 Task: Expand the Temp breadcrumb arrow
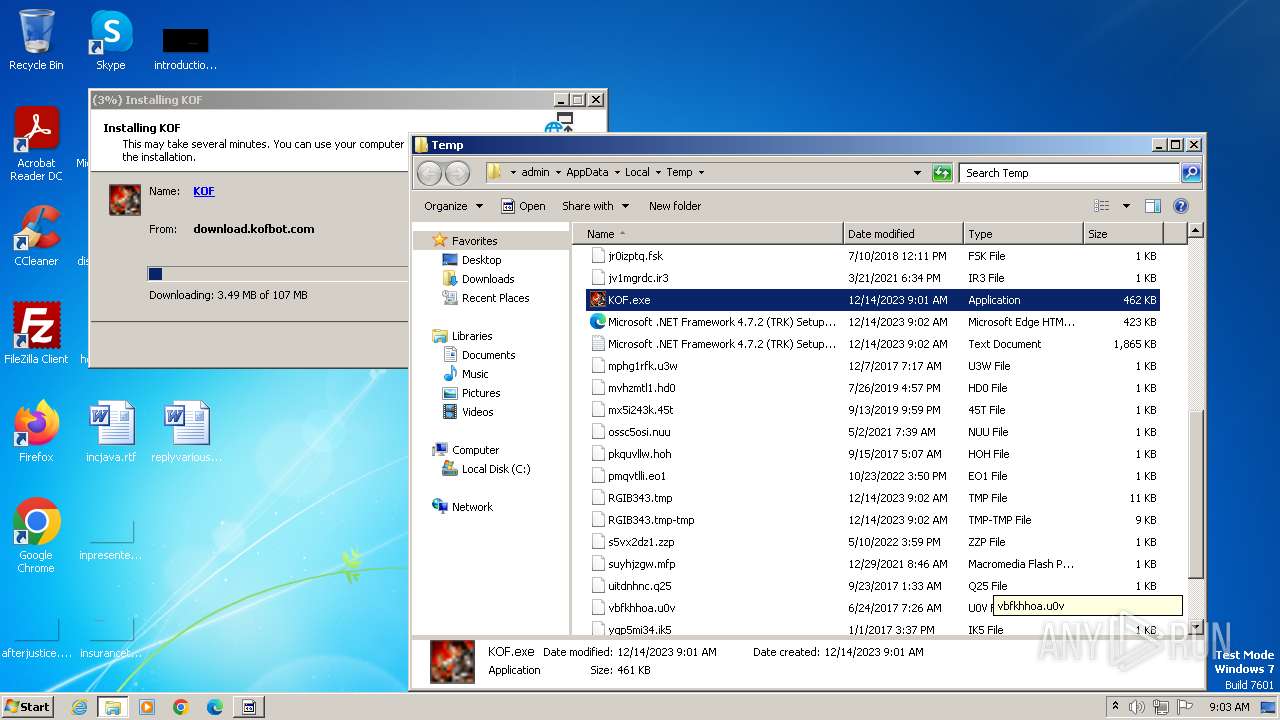(x=701, y=173)
